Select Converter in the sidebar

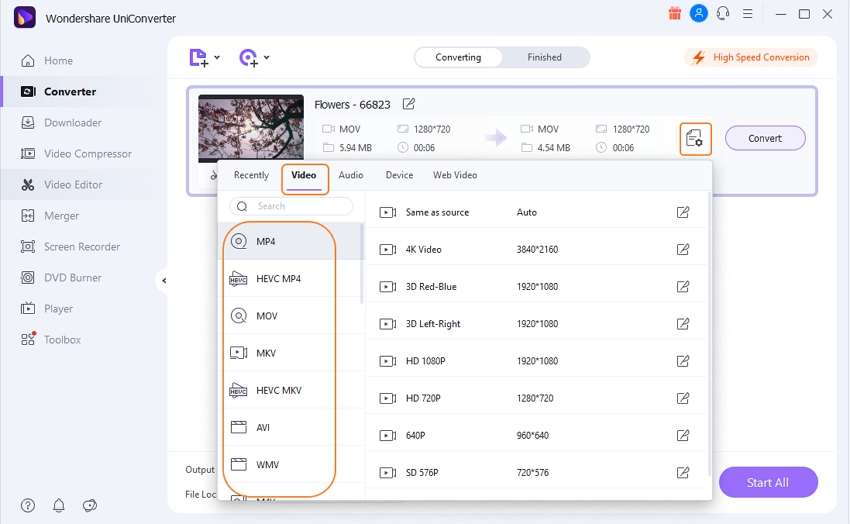click(58, 92)
